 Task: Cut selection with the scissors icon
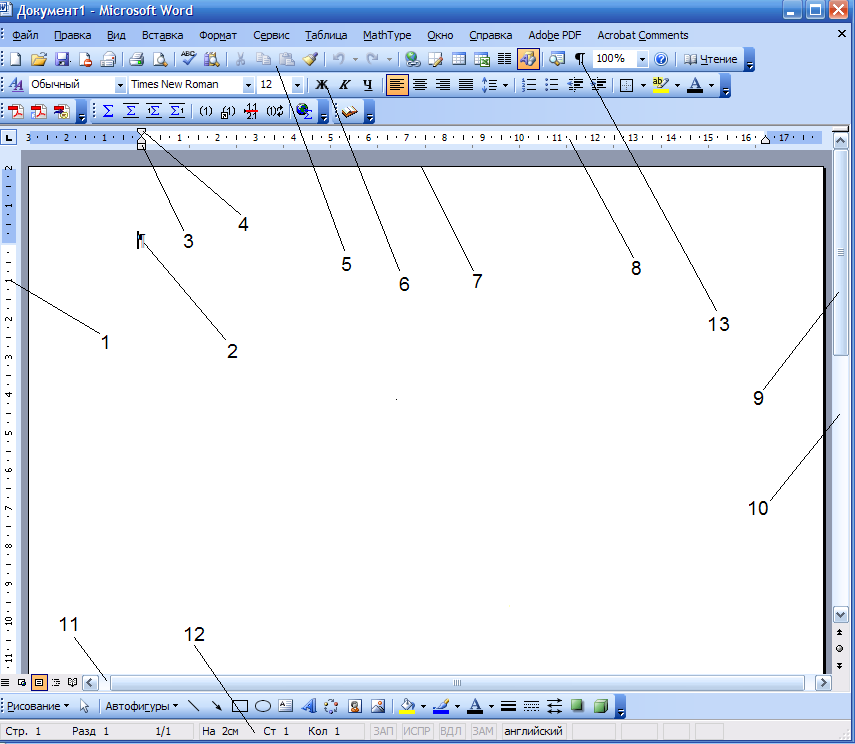(x=240, y=59)
